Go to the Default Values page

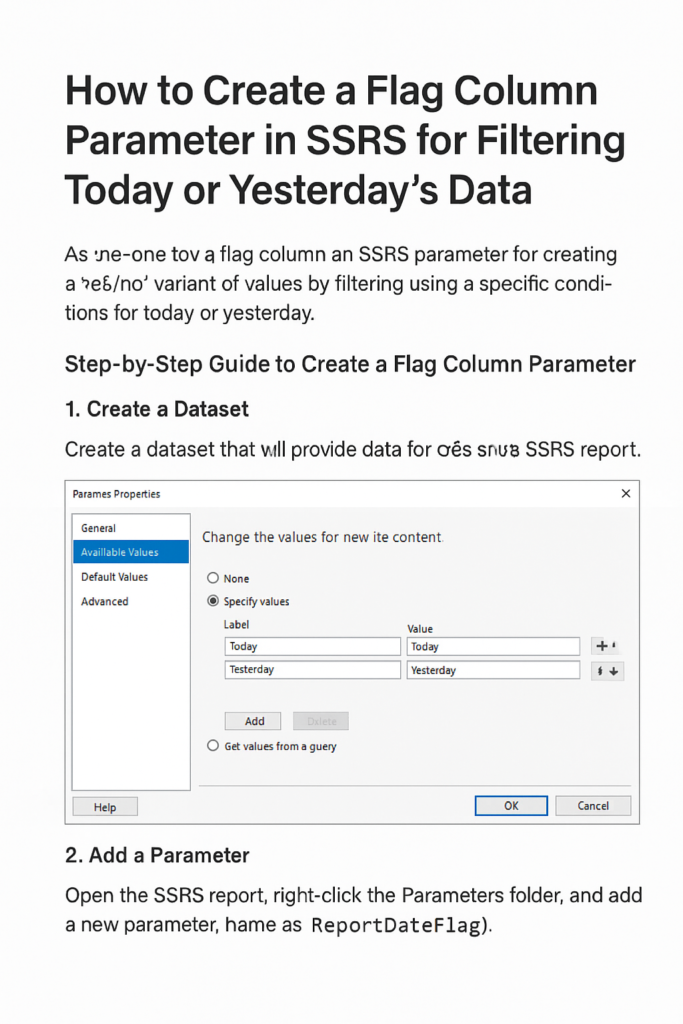(x=114, y=577)
